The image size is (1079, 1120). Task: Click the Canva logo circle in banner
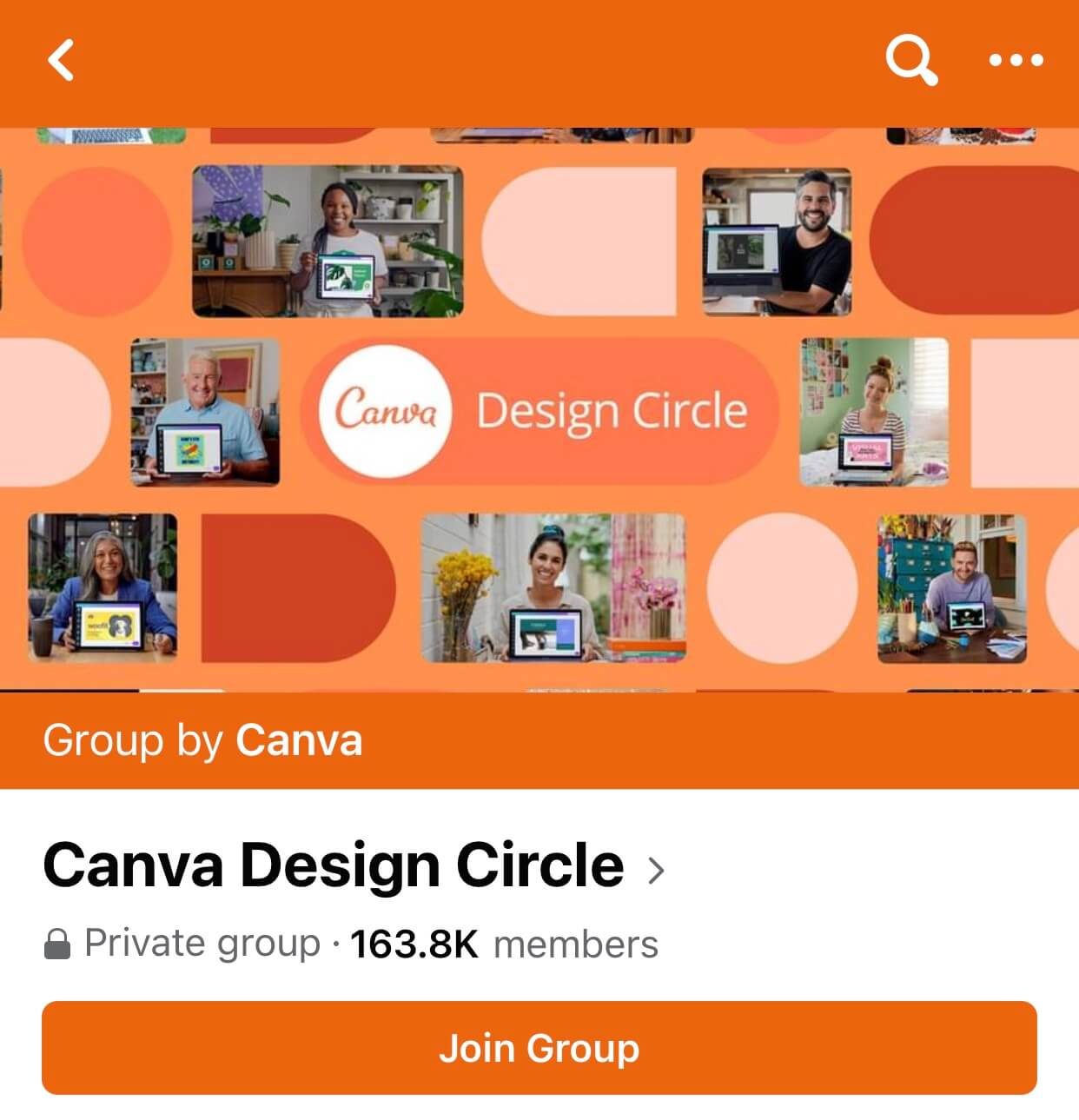(x=385, y=411)
